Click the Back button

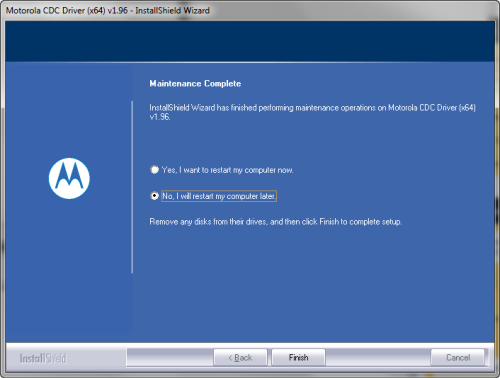click(240, 358)
